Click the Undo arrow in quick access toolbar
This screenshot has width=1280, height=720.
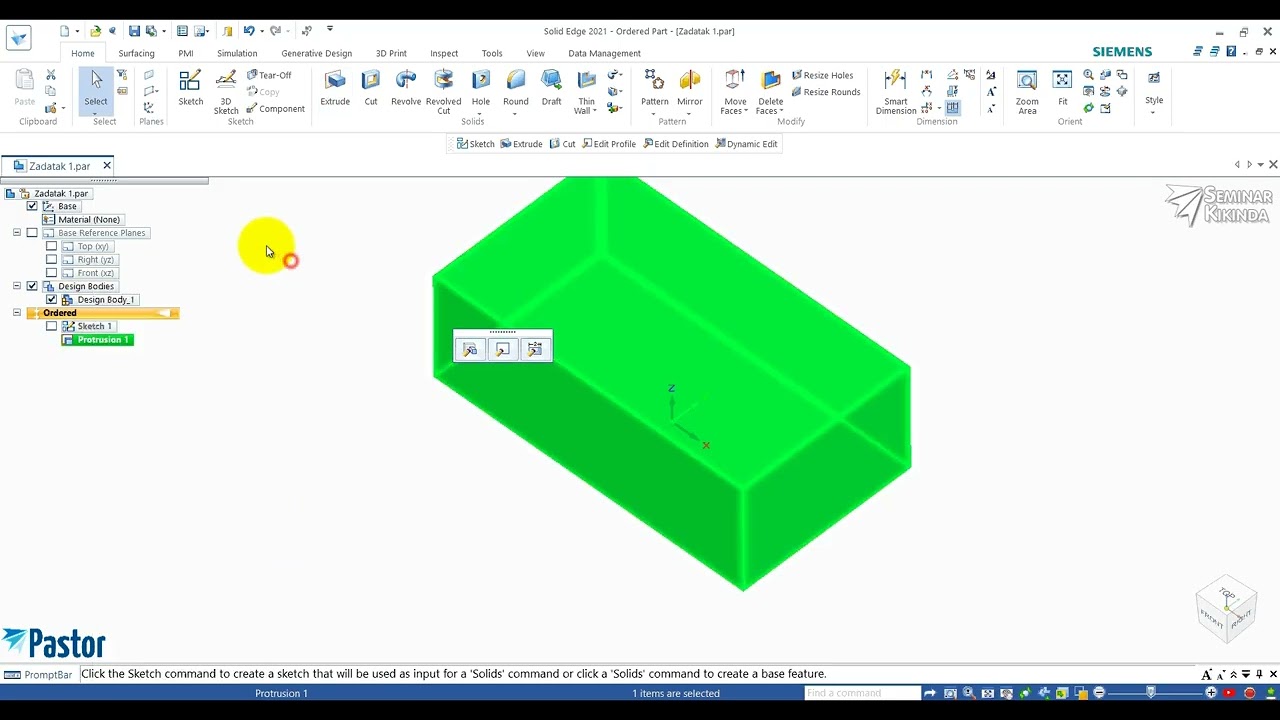[248, 31]
